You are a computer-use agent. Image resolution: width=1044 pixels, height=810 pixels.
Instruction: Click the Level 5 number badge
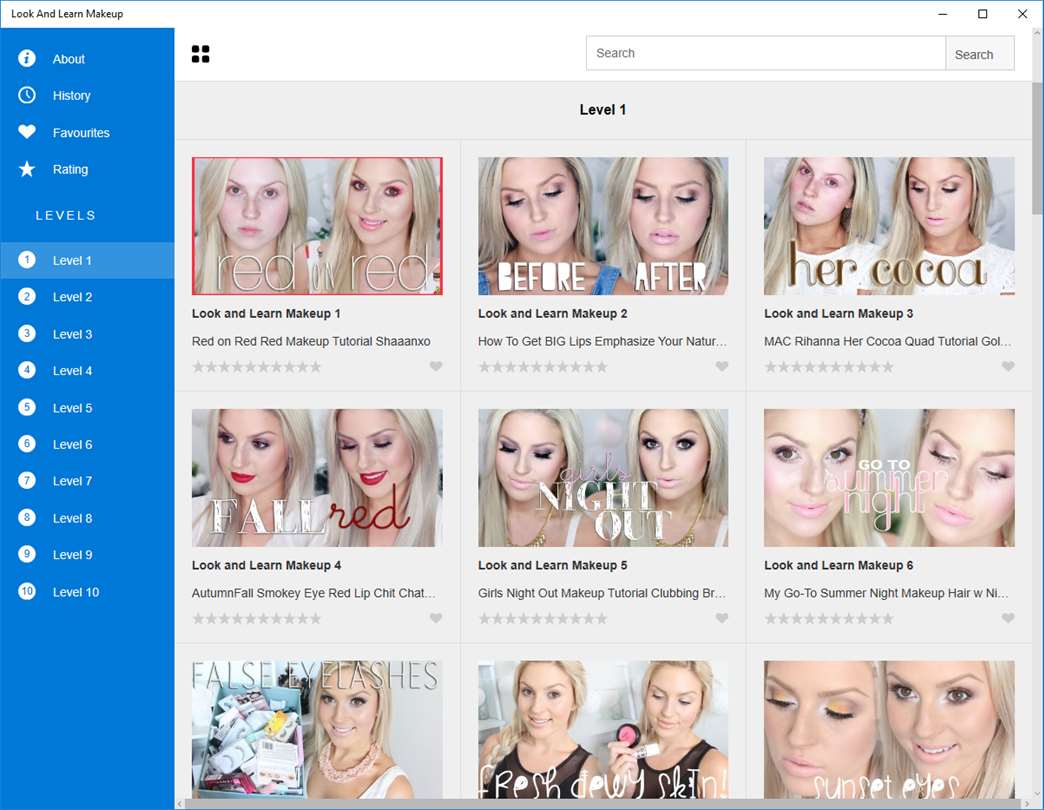pyautogui.click(x=27, y=407)
